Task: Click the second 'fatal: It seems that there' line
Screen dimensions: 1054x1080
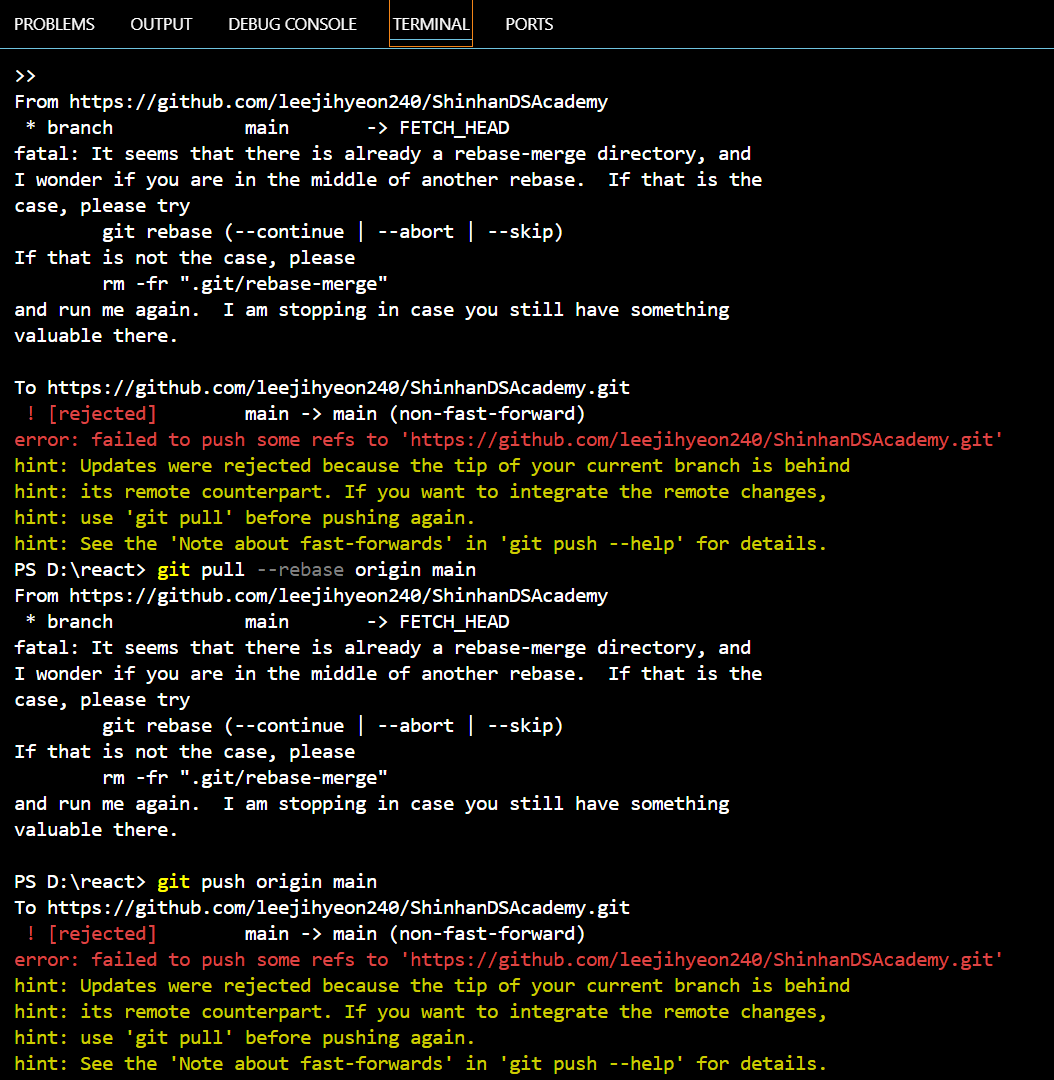Action: (382, 648)
